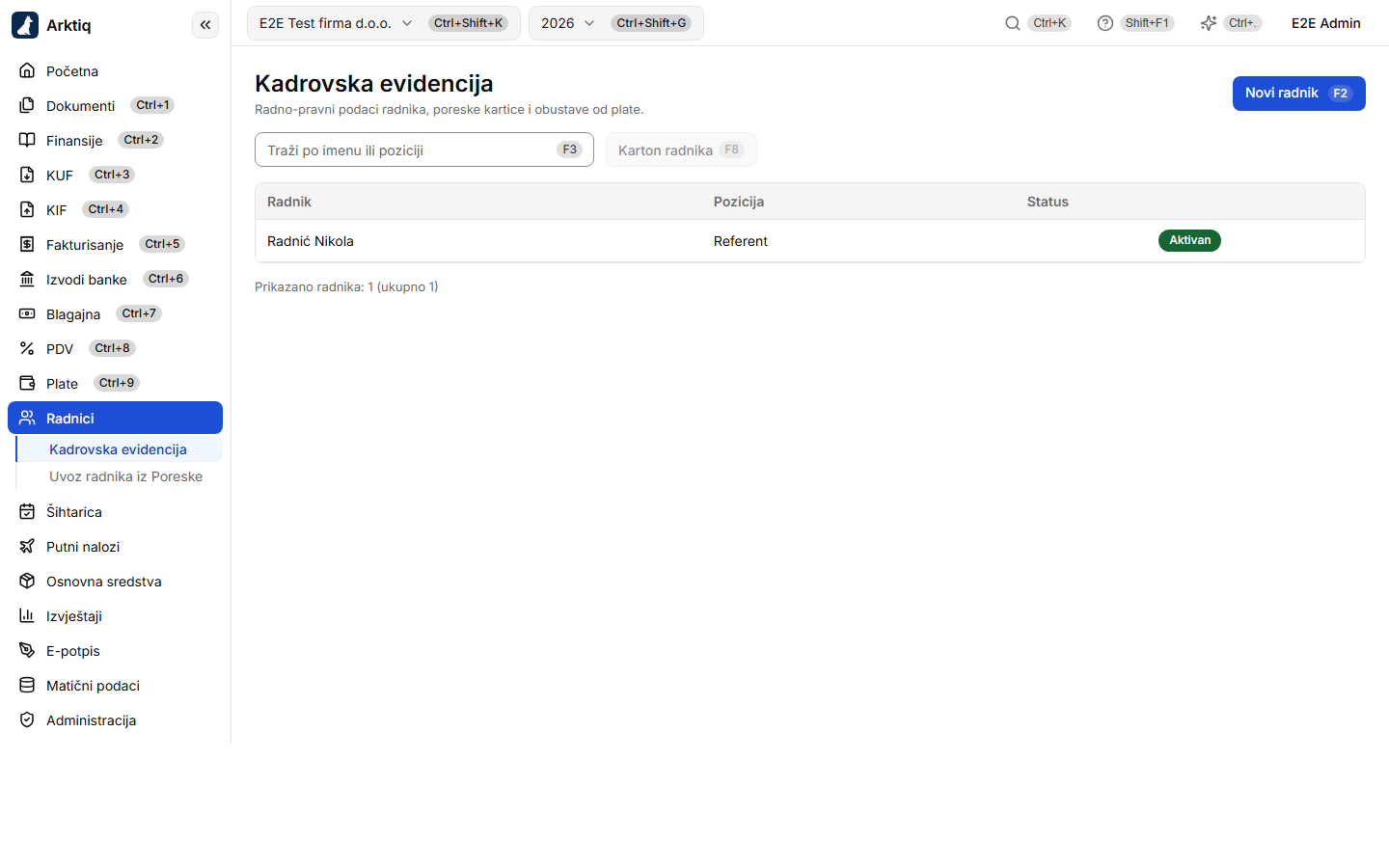The image size is (1389, 868).
Task: Click the PDV percent icon
Action: 27,348
